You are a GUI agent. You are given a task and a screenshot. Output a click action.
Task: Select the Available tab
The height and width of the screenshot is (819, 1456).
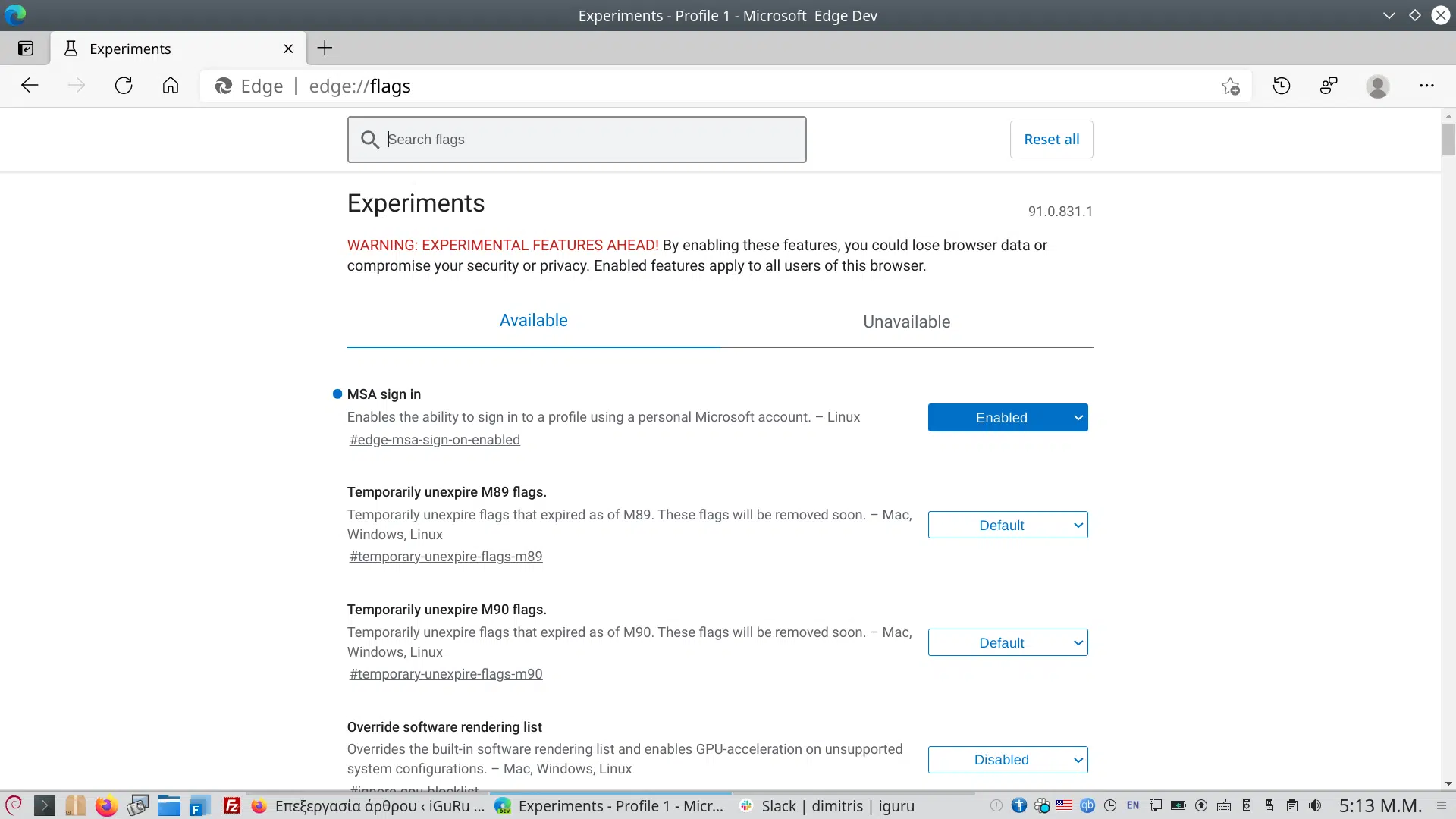tap(533, 321)
